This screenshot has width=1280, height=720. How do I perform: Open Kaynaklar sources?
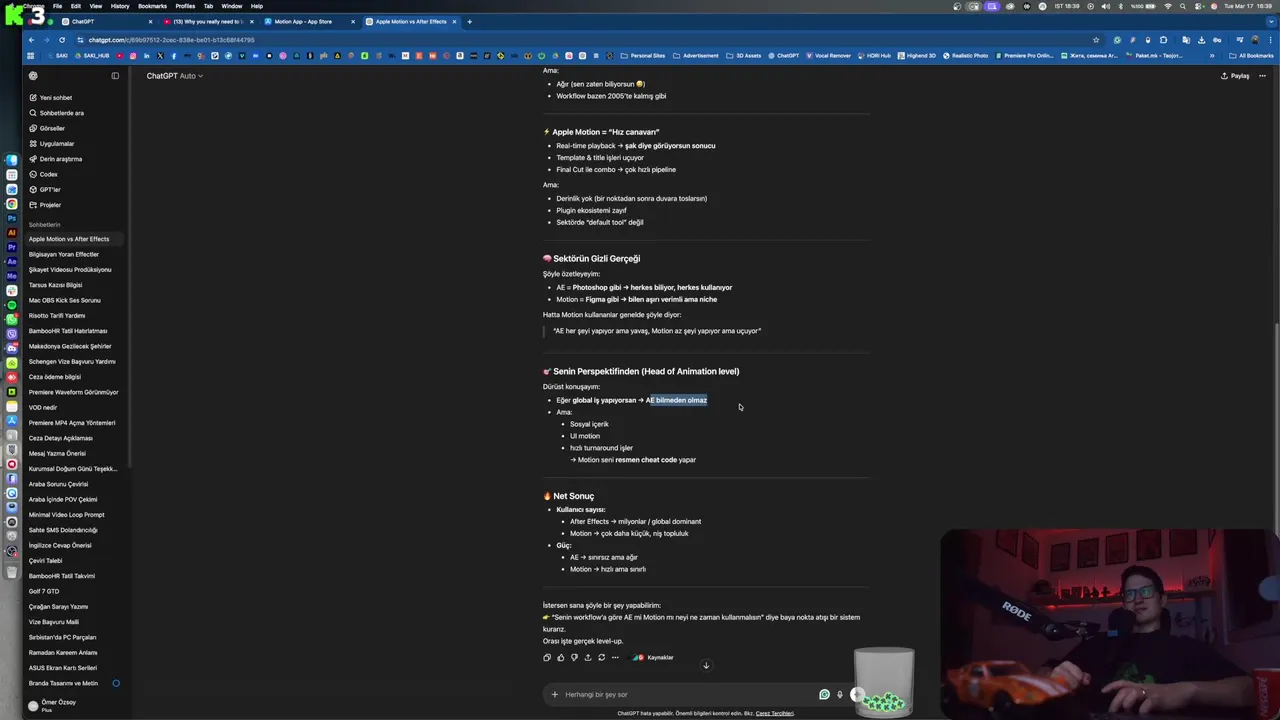pyautogui.click(x=653, y=657)
